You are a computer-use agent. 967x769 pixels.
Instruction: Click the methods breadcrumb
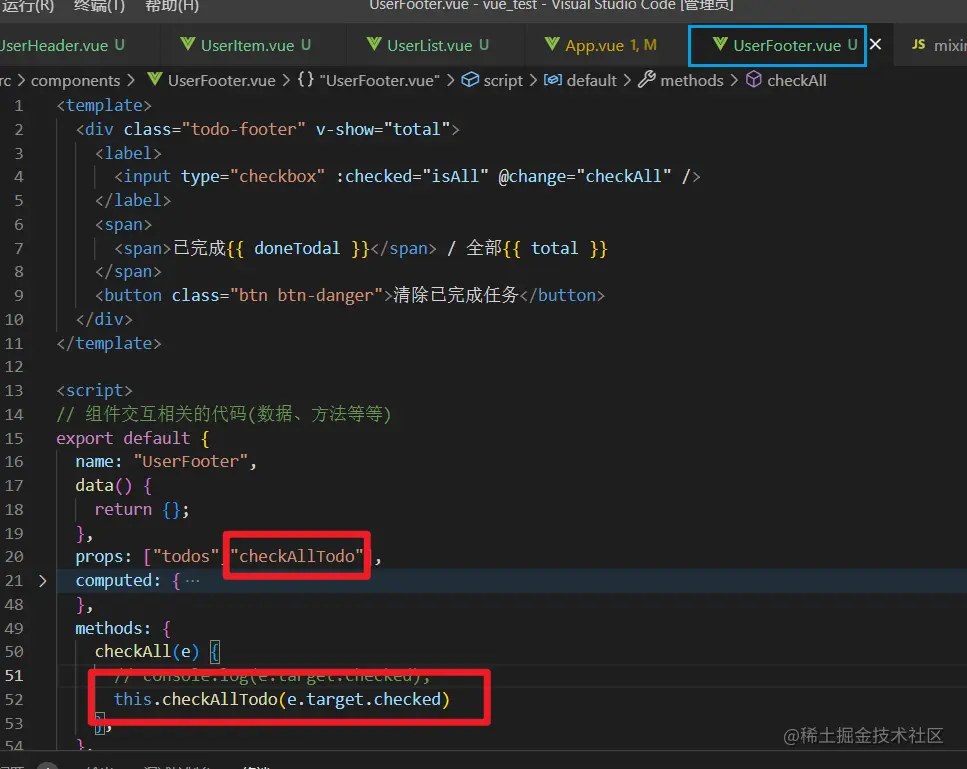click(x=692, y=81)
